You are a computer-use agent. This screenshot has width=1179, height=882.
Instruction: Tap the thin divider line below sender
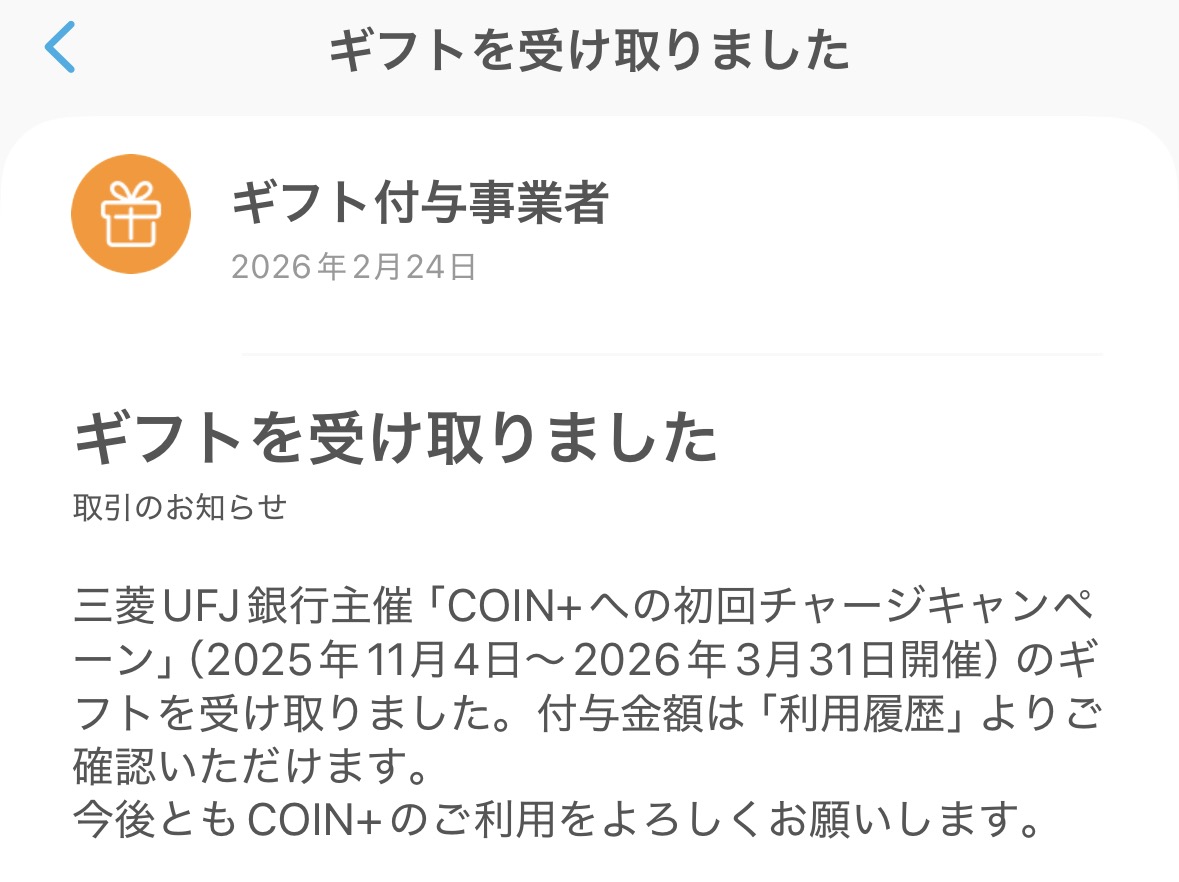click(672, 354)
